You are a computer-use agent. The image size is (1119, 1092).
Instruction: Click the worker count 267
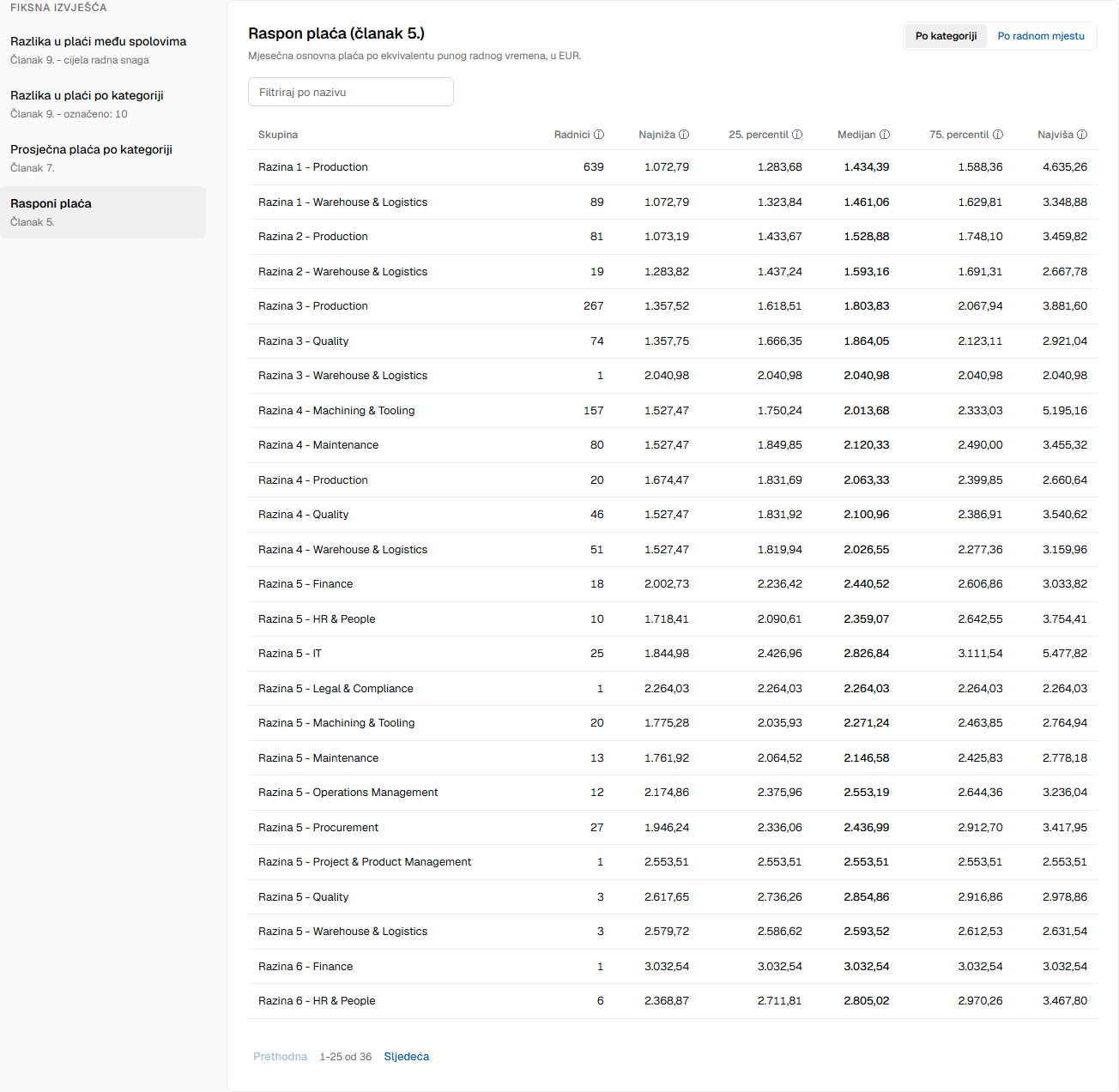pos(594,306)
